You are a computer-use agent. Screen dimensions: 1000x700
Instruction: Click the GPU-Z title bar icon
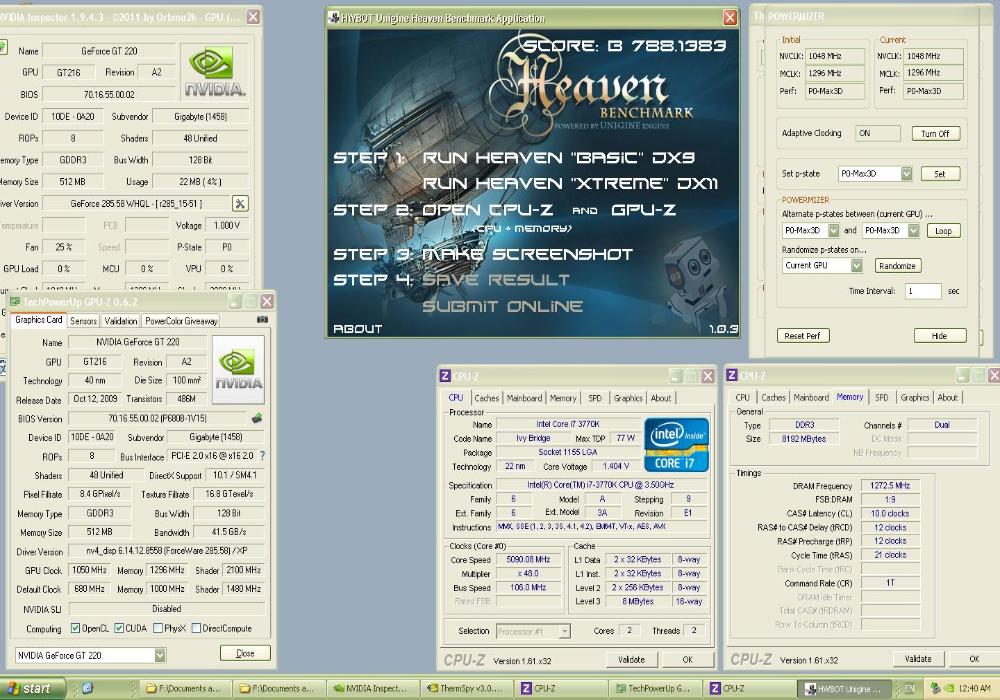point(15,302)
